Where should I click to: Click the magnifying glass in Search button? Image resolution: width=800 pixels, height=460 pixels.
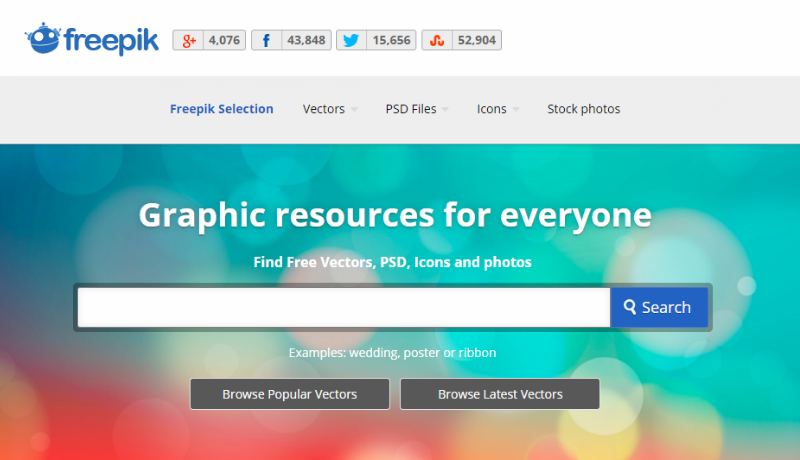pos(629,308)
